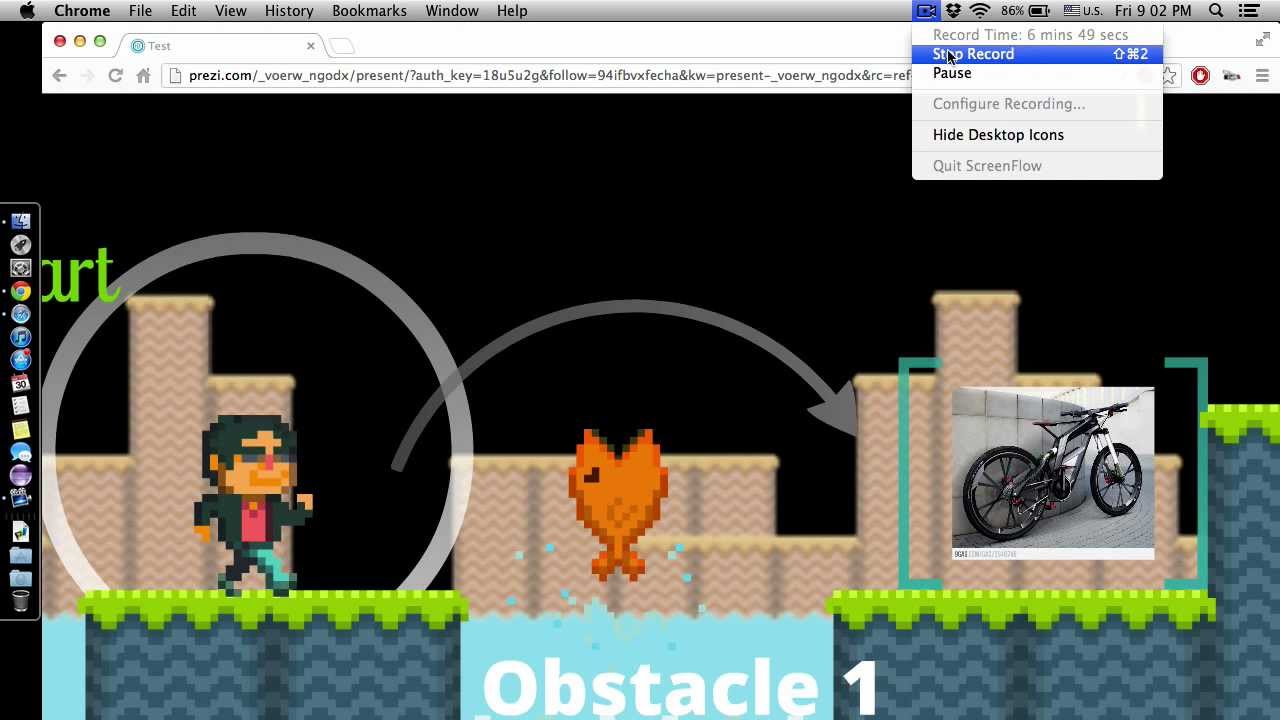Click the red Adblock extension icon
The image size is (1280, 720).
click(1200, 76)
